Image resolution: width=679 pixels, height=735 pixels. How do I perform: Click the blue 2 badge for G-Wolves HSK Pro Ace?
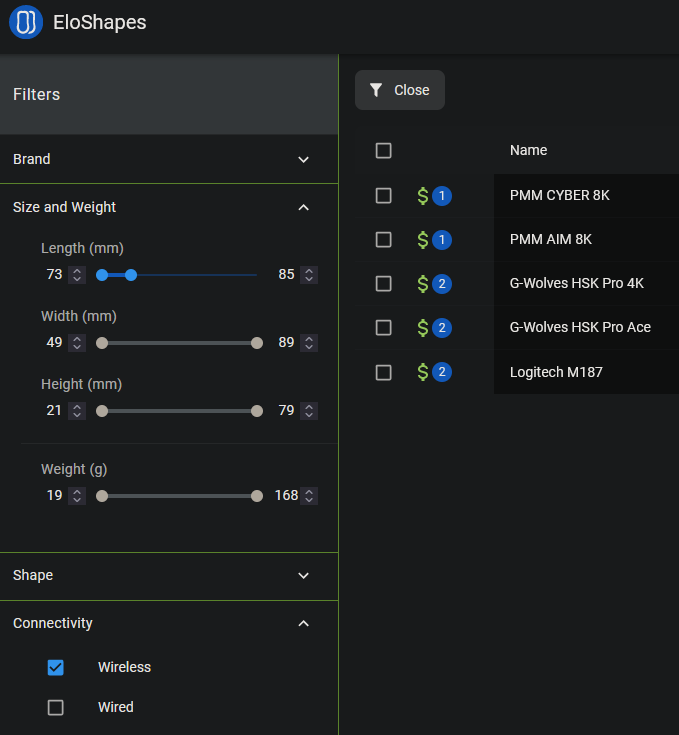(442, 328)
